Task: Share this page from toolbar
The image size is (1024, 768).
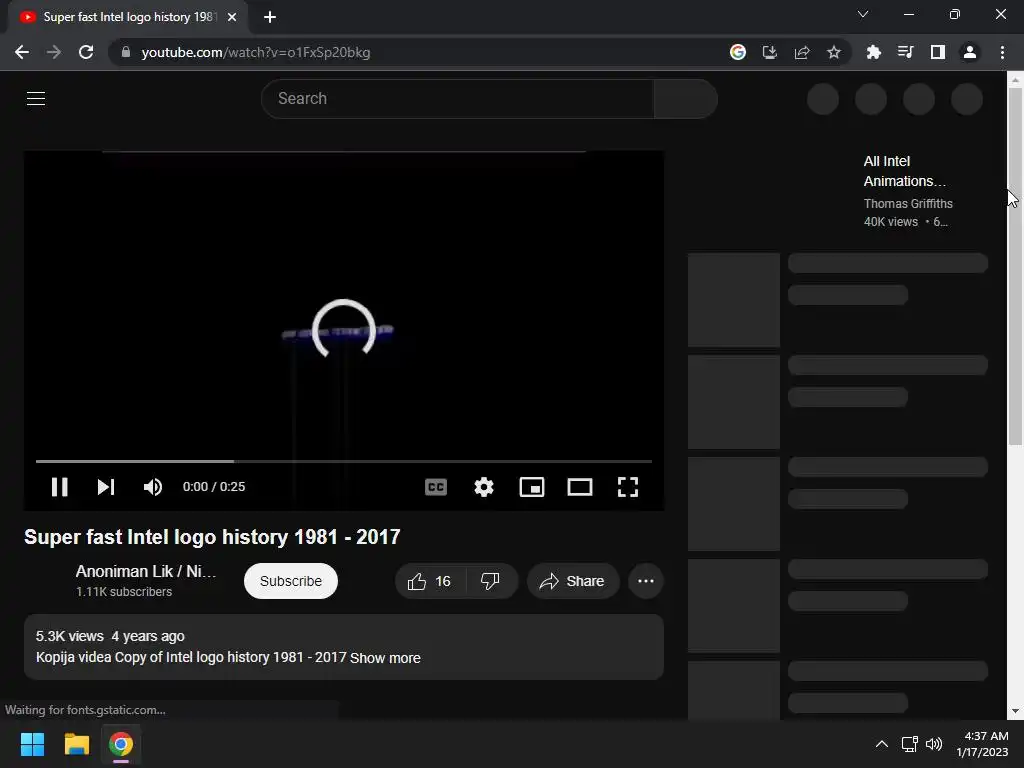Action: pyautogui.click(x=802, y=52)
